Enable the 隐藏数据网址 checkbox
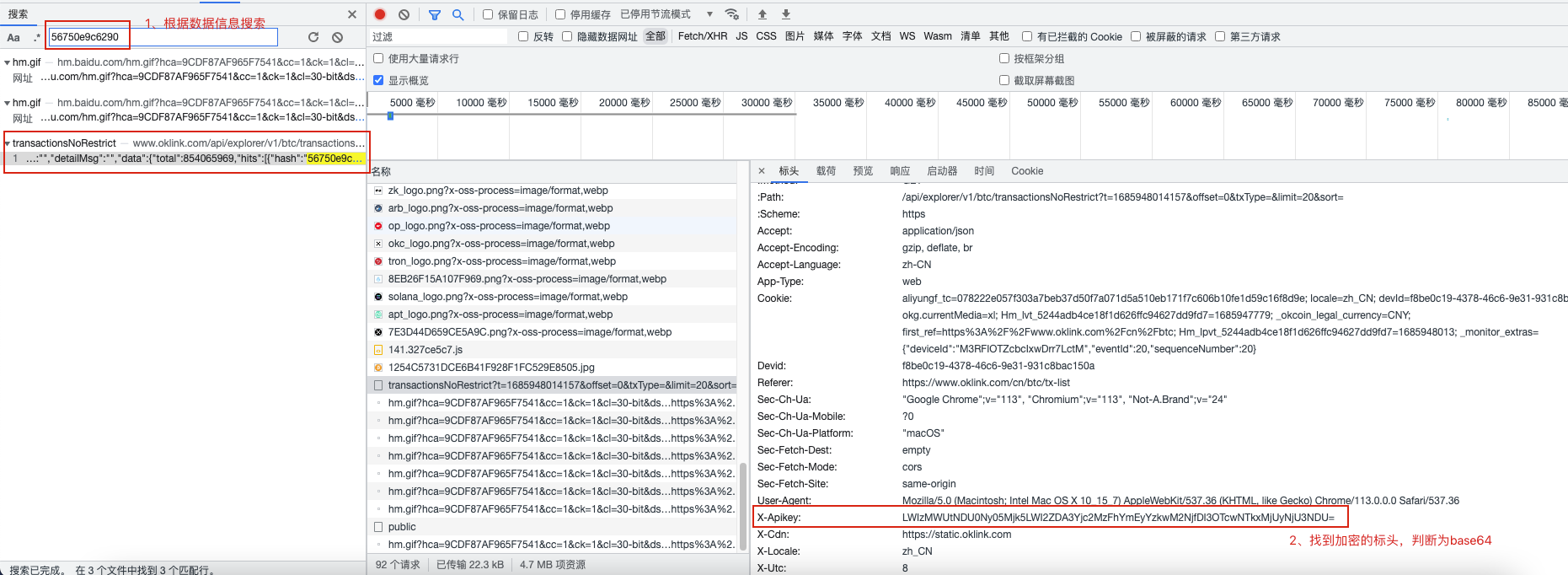1568x575 pixels. tap(567, 36)
